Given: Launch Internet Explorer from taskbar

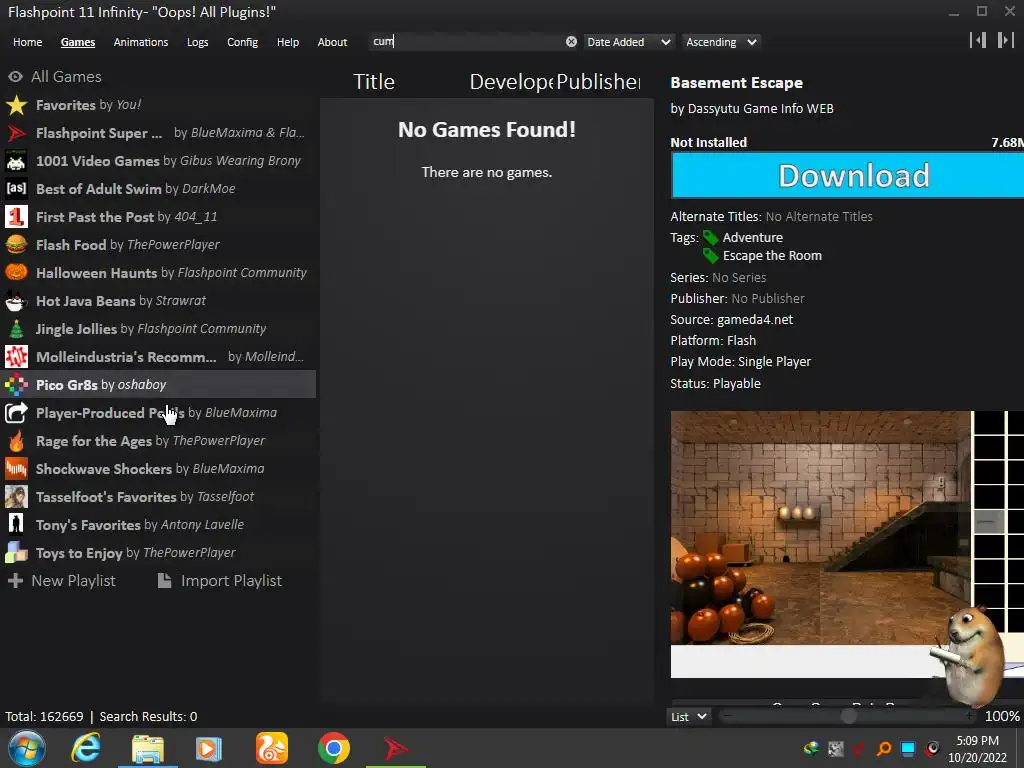Looking at the screenshot, I should pos(86,748).
